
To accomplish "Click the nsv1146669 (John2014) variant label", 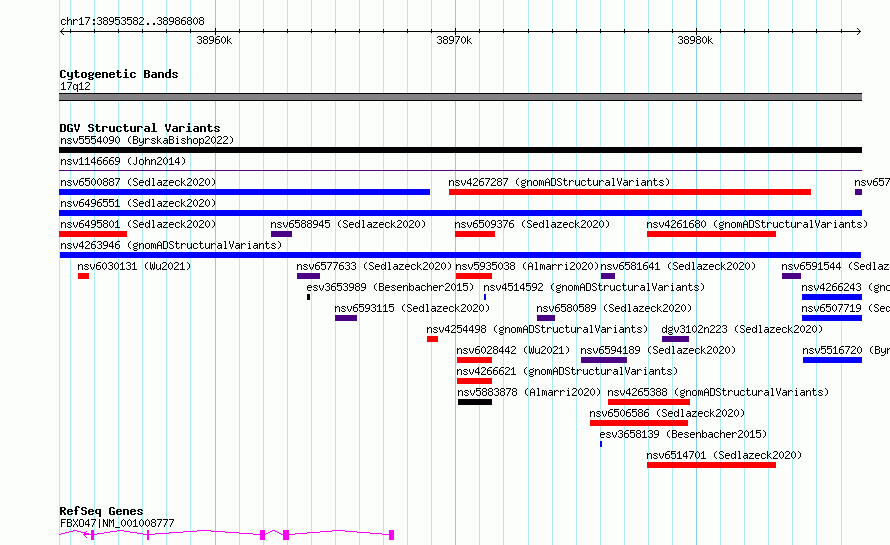I will tap(123, 161).
